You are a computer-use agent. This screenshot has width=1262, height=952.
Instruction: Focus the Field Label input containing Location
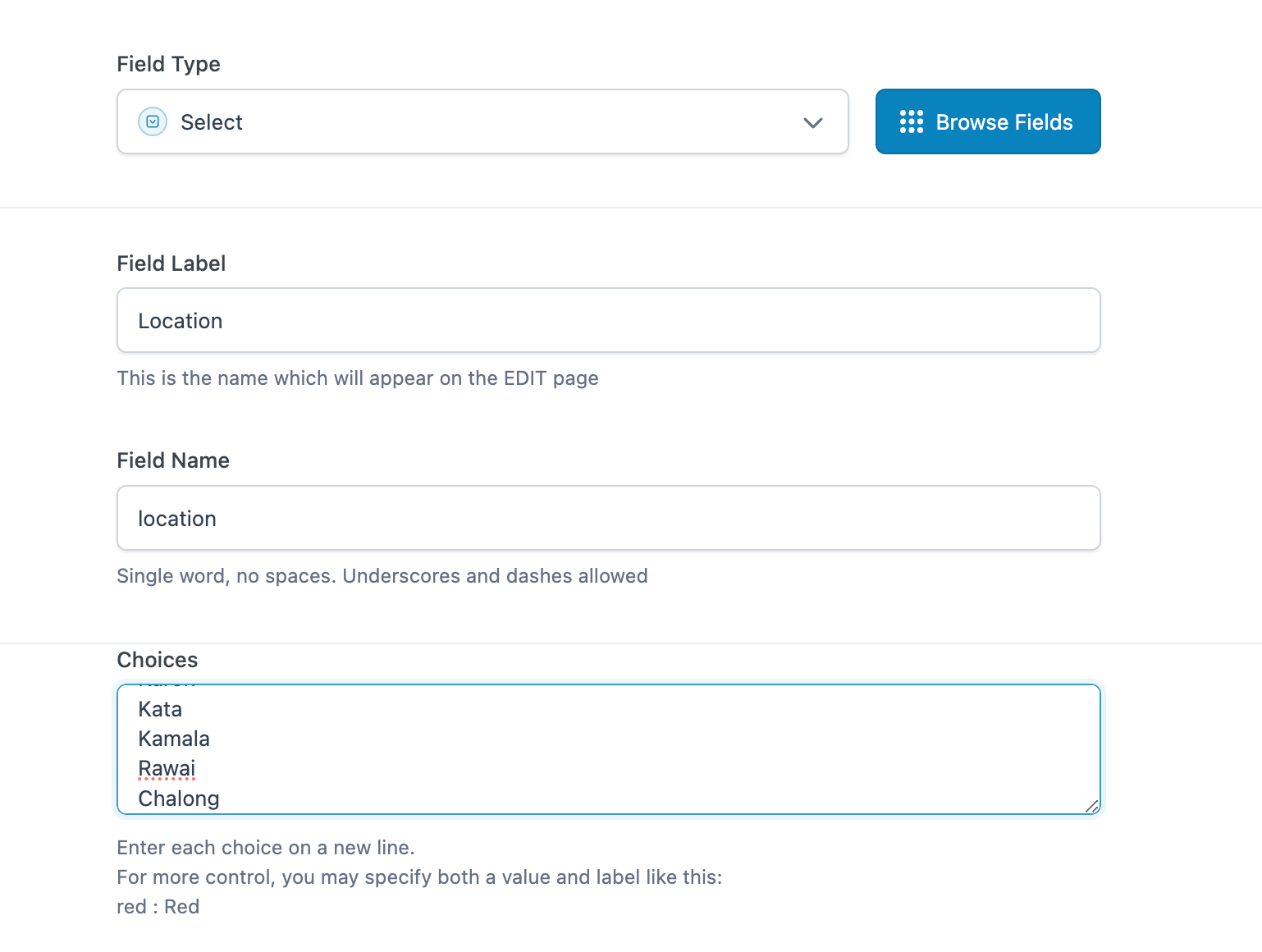[x=608, y=320]
